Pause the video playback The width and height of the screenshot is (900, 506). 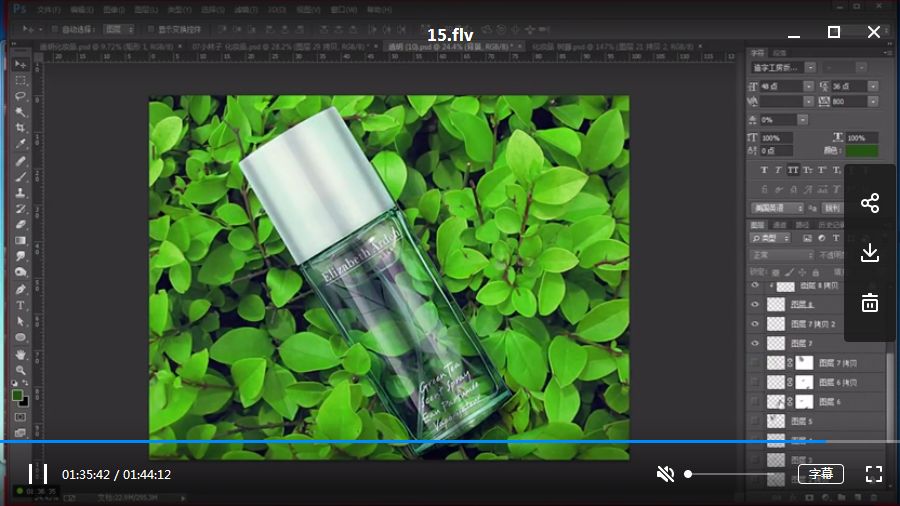click(38, 474)
